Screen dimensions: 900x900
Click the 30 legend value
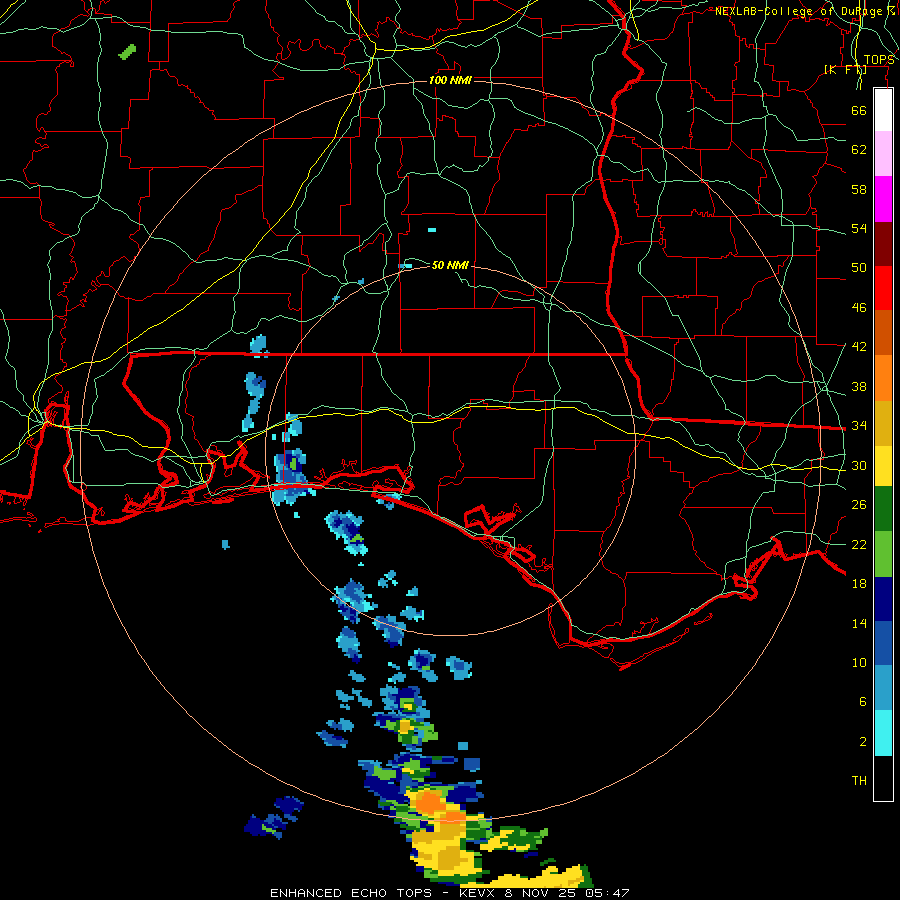click(859, 465)
